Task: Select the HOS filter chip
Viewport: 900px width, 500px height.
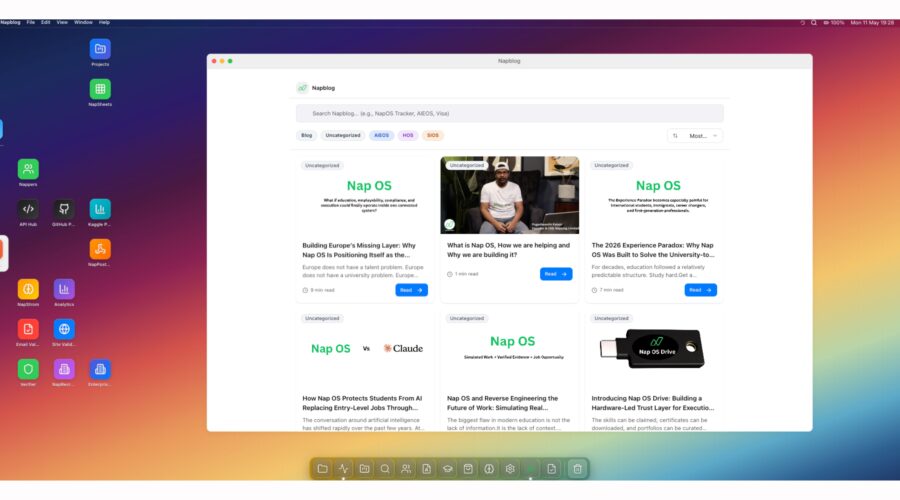Action: pos(408,135)
